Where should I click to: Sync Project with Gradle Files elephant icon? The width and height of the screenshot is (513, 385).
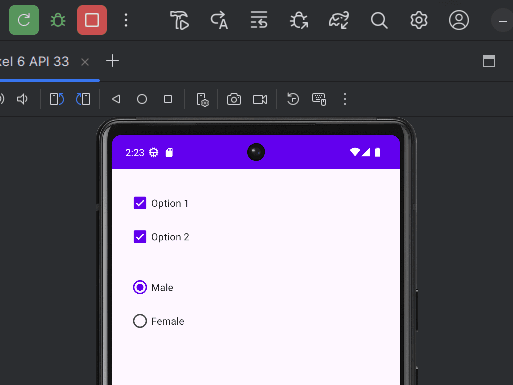(x=339, y=20)
